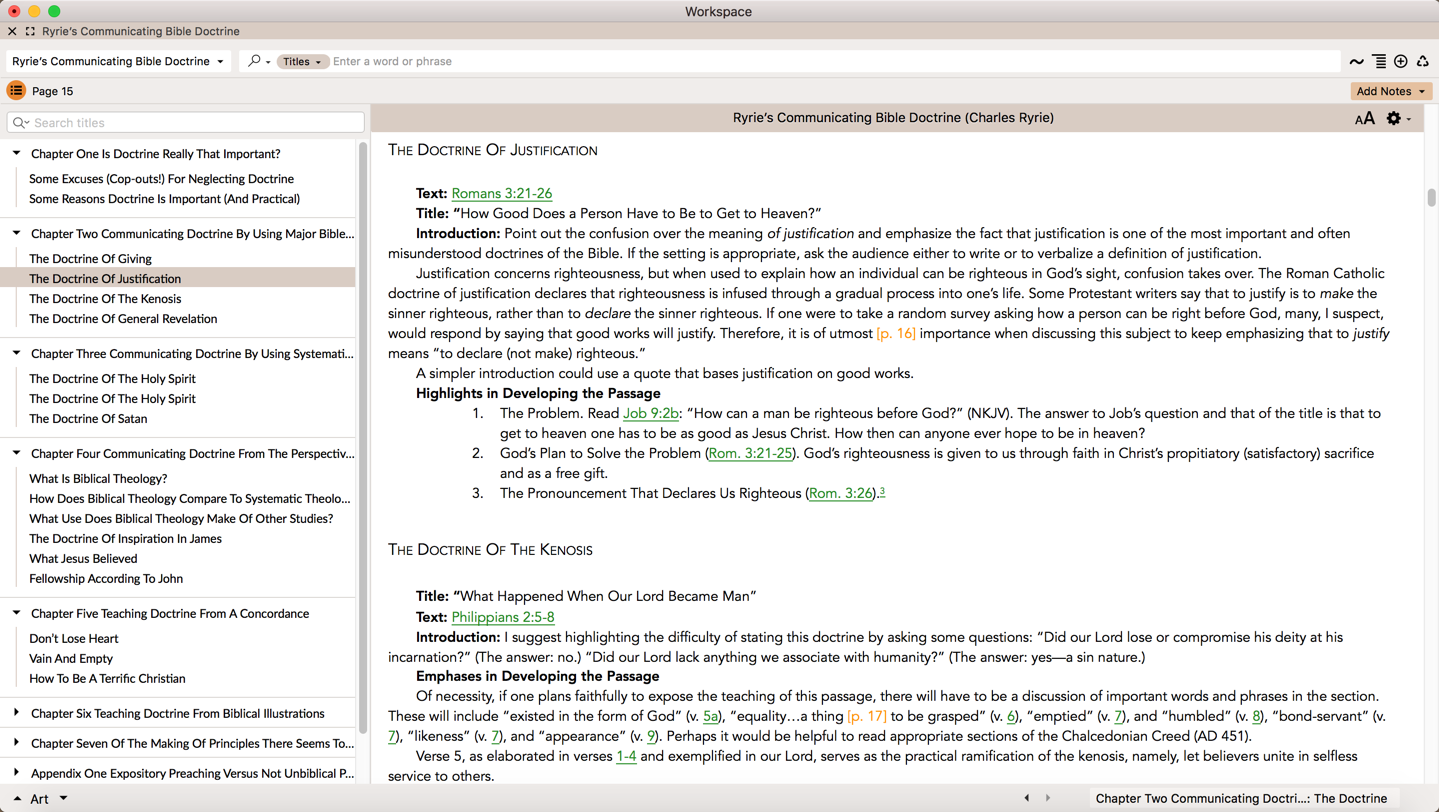
Task: Open the Ryrie's Communicating Bible Doctrine module dropdown
Action: point(118,61)
